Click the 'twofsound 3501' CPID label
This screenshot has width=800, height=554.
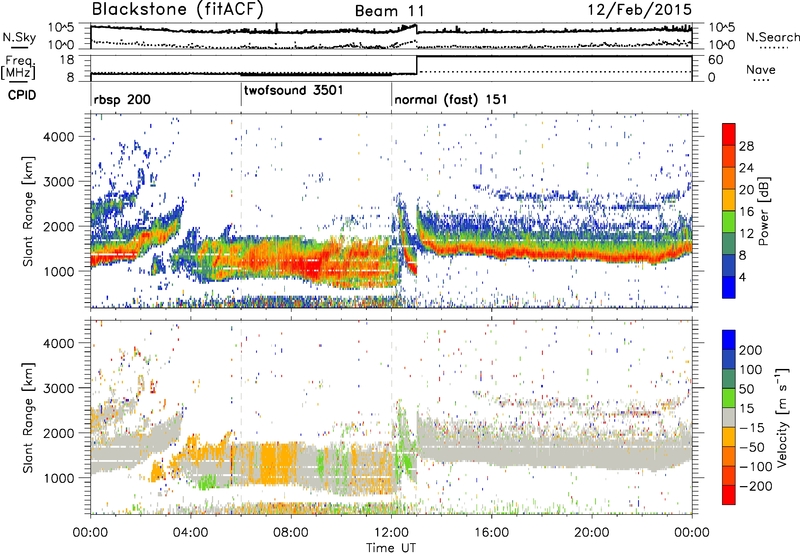(x=293, y=91)
